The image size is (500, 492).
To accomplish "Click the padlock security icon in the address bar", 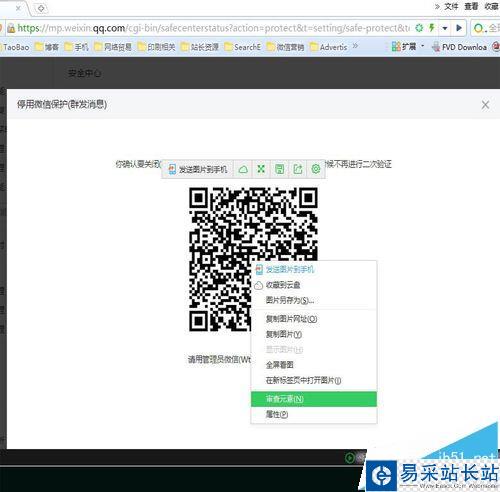I will (11, 28).
